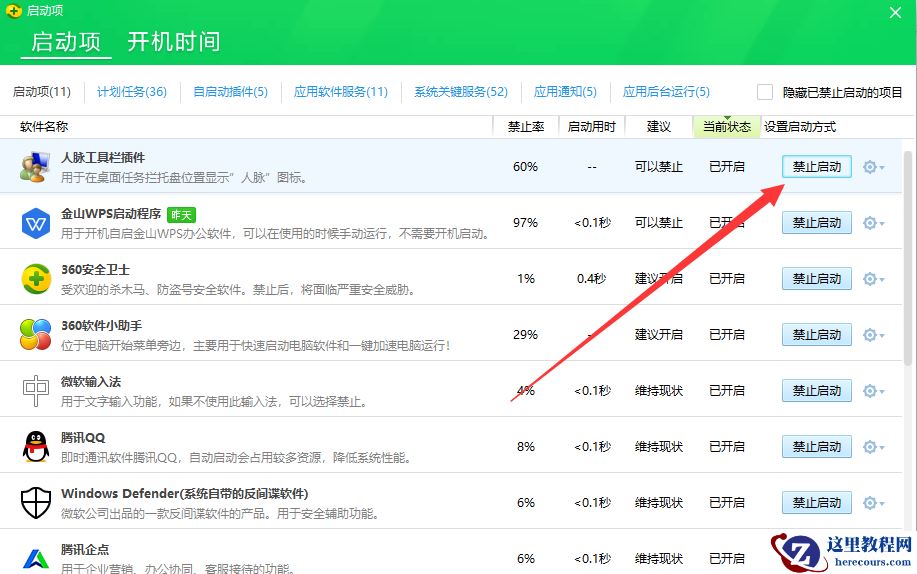The height and width of the screenshot is (574, 917).
Task: Open gear settings for 腾讯QQ
Action: pyautogui.click(x=873, y=447)
